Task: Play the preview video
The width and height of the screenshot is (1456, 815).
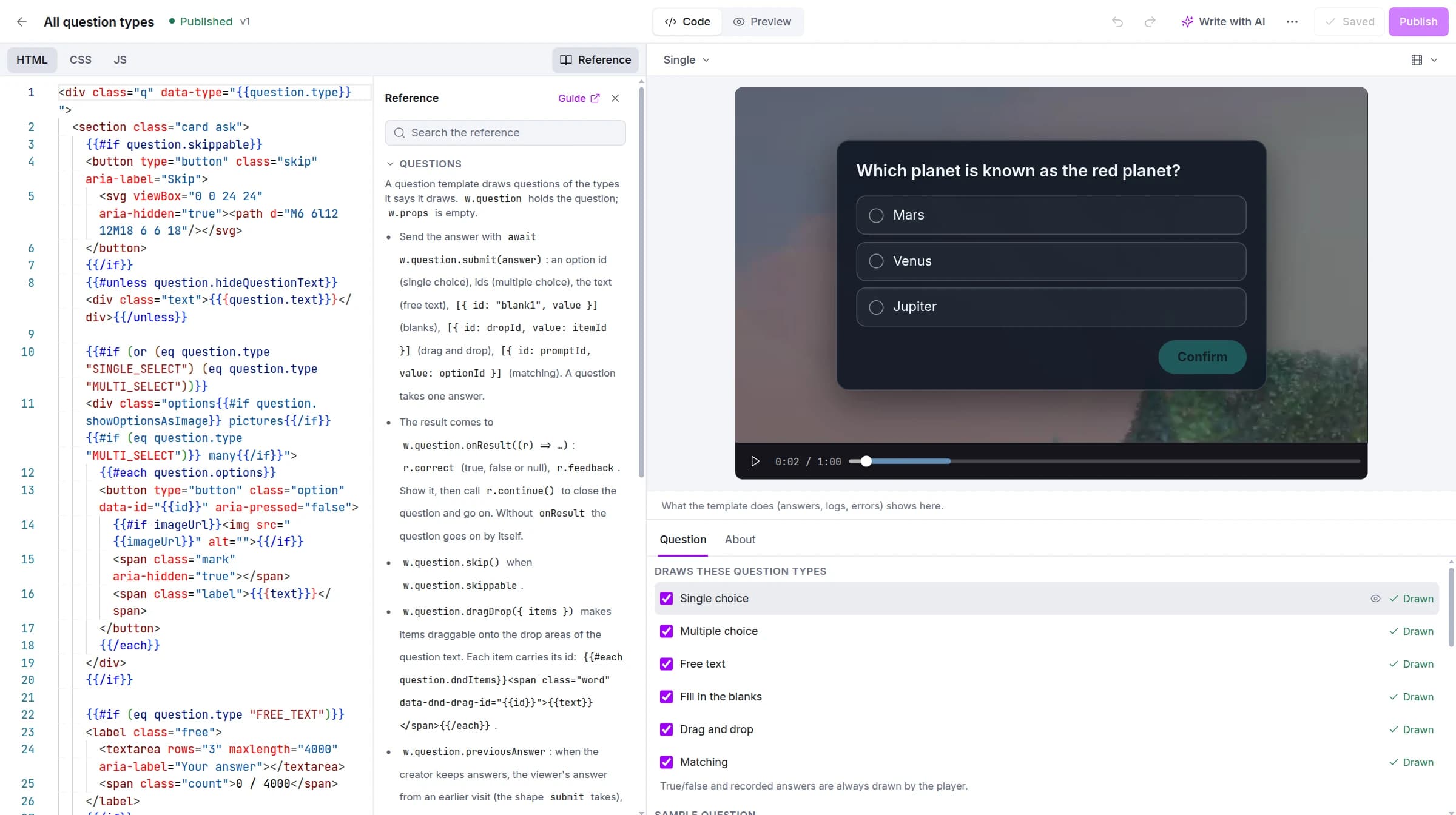Action: [755, 461]
